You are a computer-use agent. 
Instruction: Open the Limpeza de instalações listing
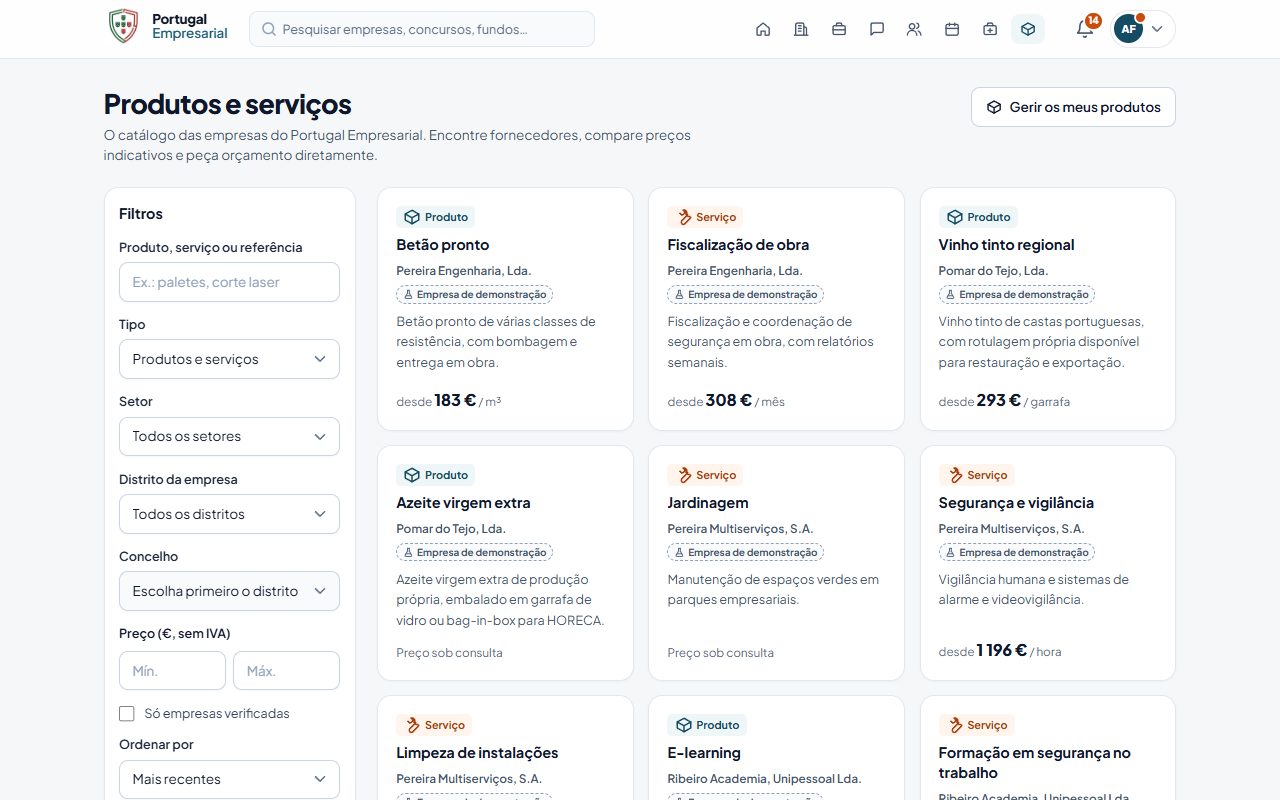[x=478, y=753]
